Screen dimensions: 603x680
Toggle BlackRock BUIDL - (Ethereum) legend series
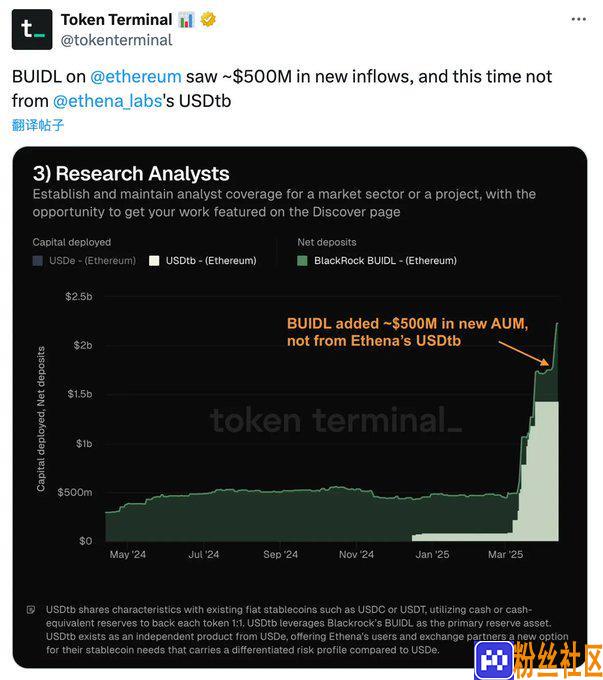click(x=377, y=261)
